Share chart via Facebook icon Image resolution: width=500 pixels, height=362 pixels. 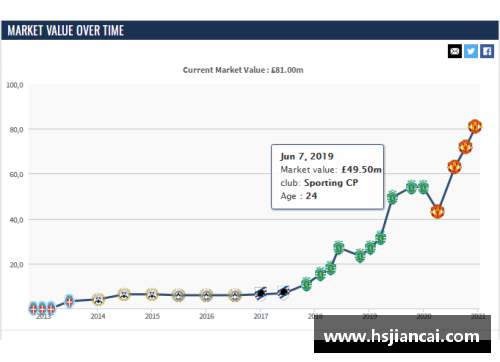click(x=487, y=51)
